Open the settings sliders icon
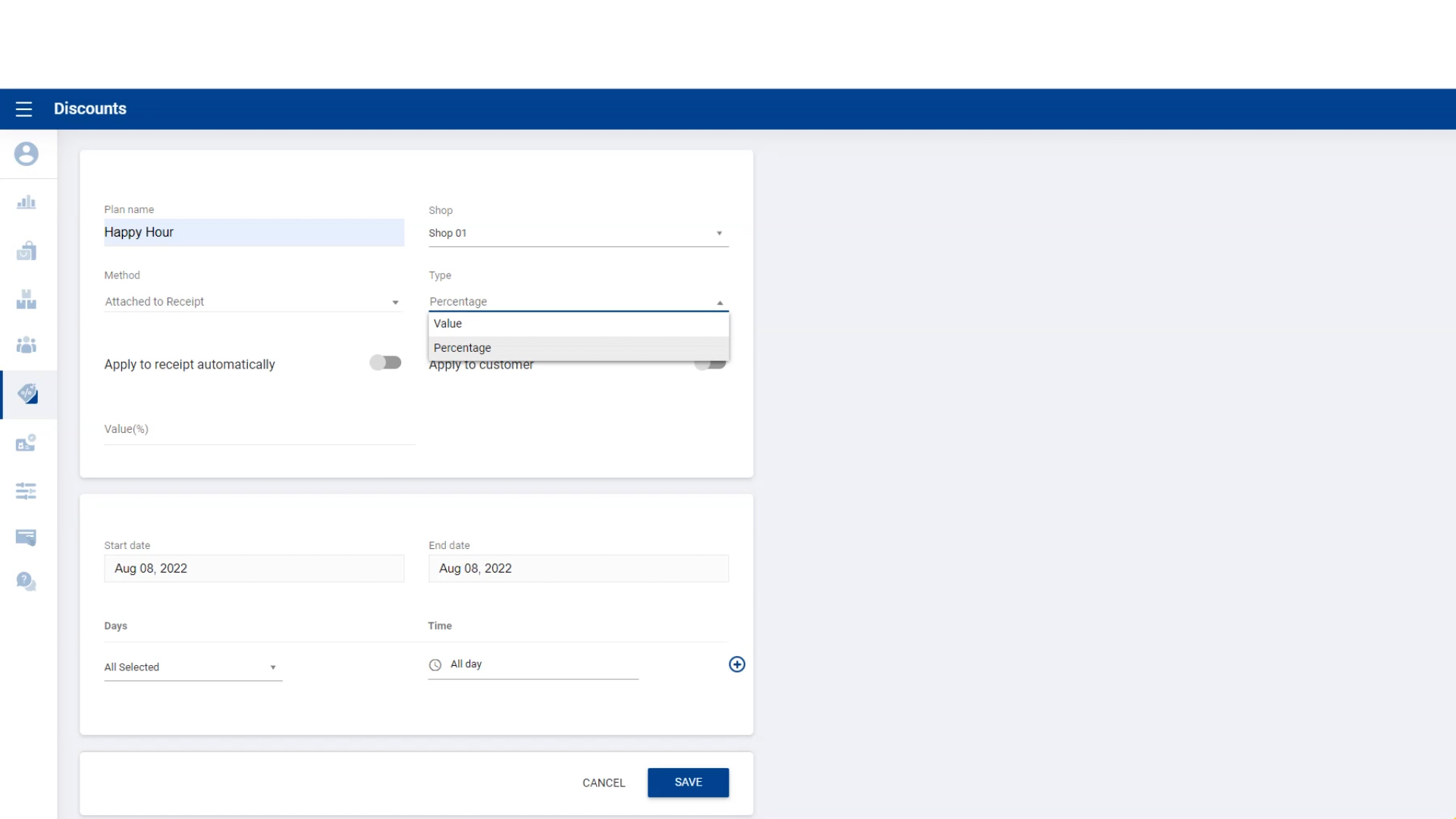 pos(27,491)
